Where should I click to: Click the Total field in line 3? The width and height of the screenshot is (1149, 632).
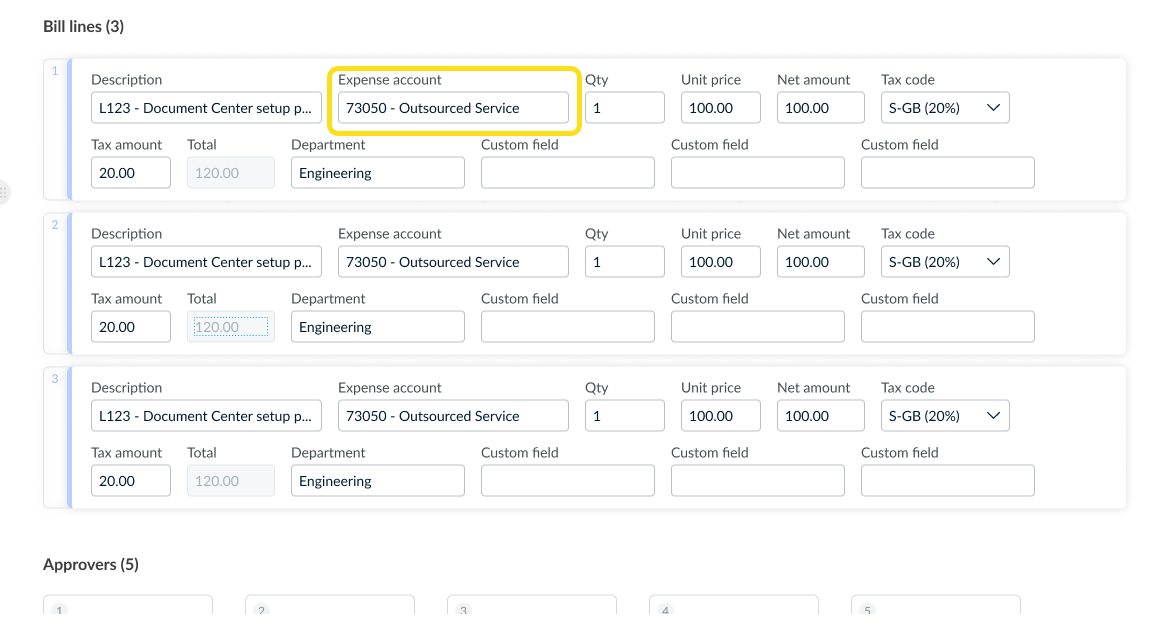[231, 481]
